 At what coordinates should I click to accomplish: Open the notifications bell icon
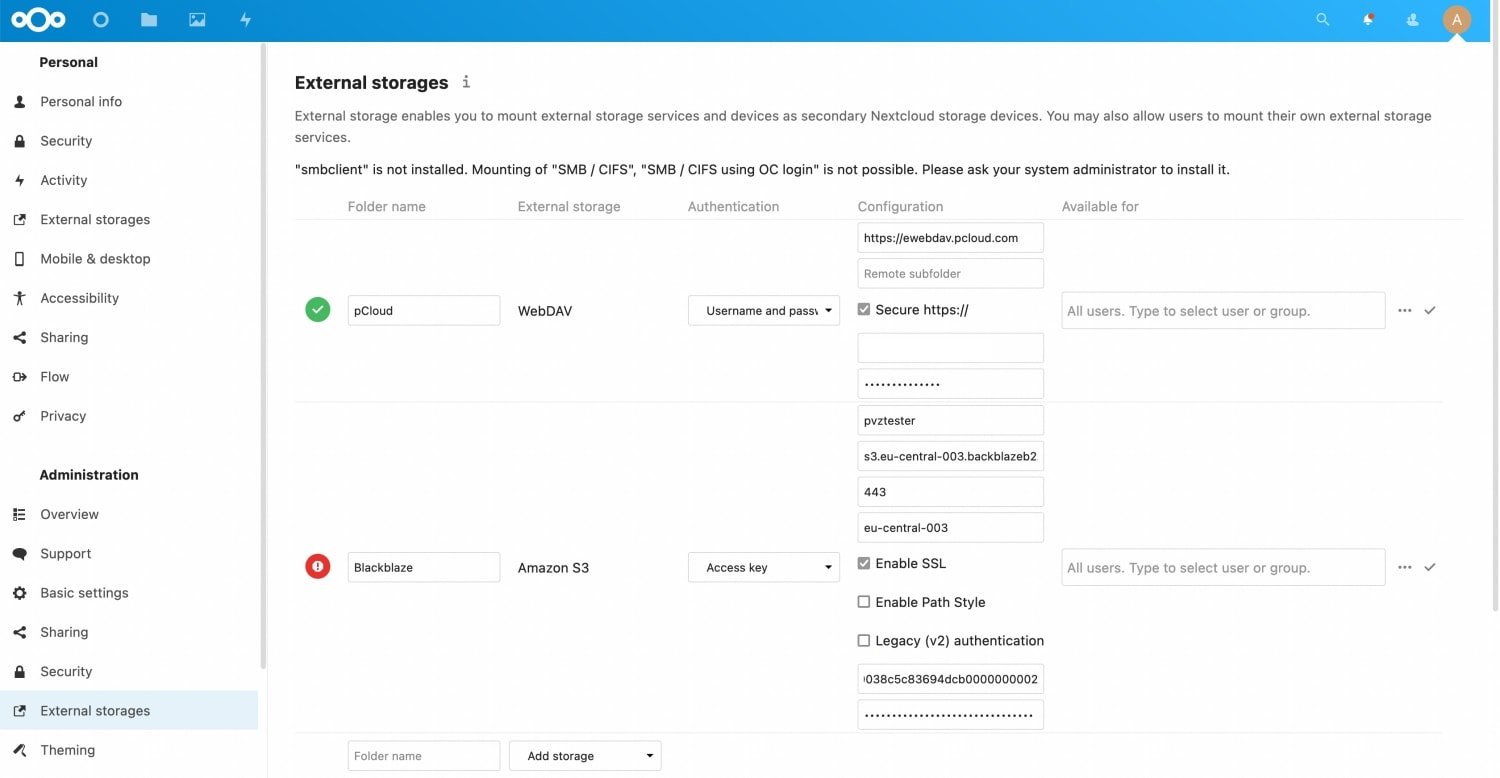(x=1368, y=19)
